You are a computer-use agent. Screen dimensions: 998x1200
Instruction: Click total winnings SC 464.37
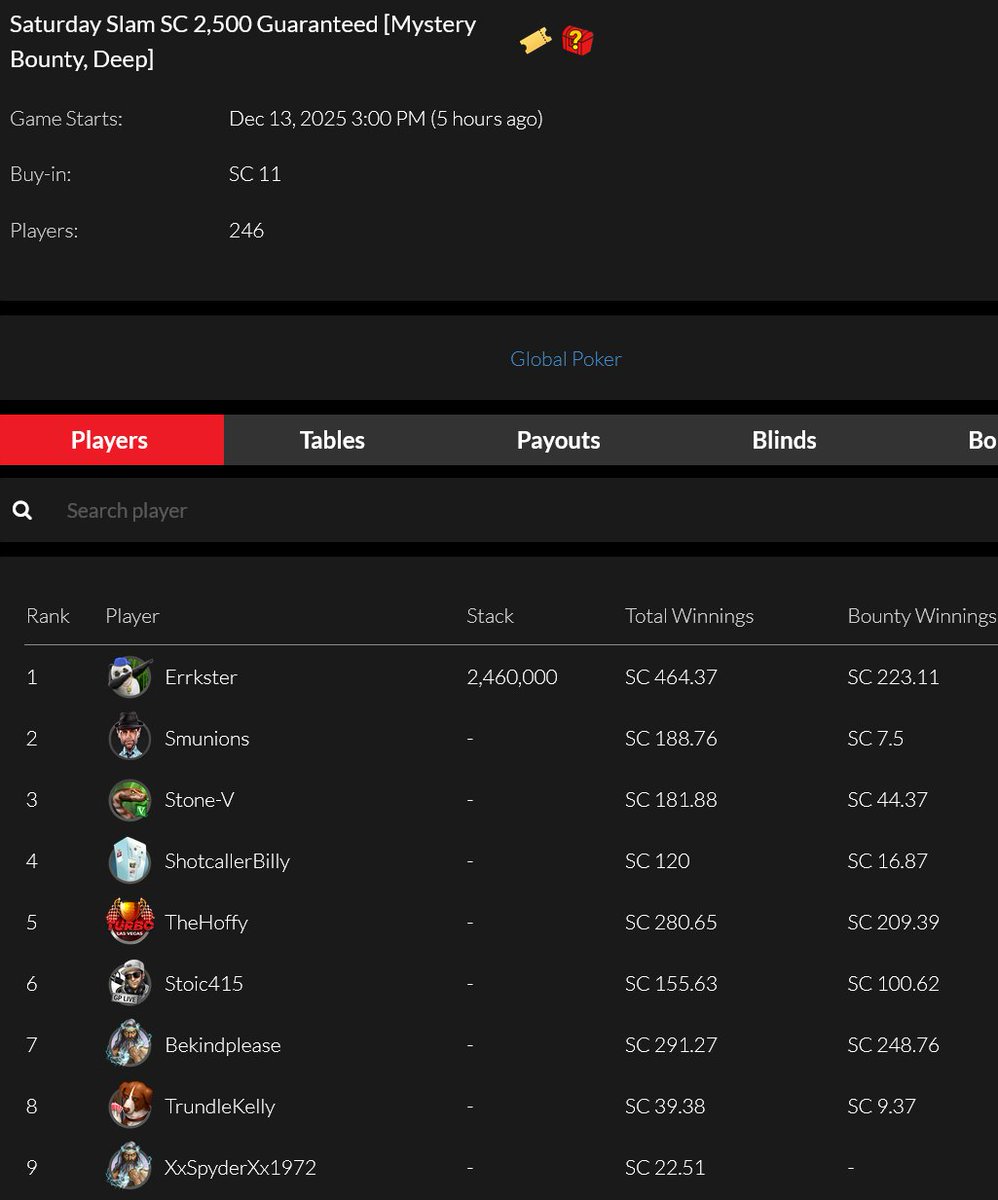(671, 677)
